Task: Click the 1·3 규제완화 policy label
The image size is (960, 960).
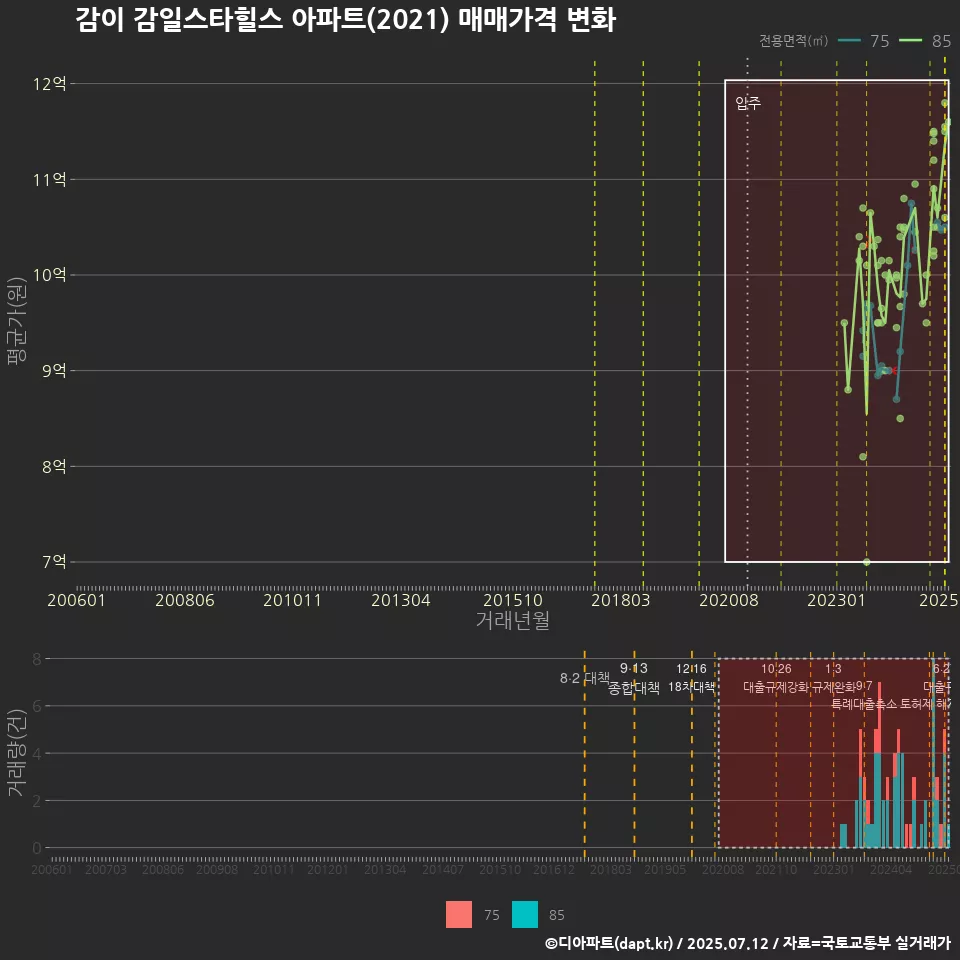Action: click(833, 678)
